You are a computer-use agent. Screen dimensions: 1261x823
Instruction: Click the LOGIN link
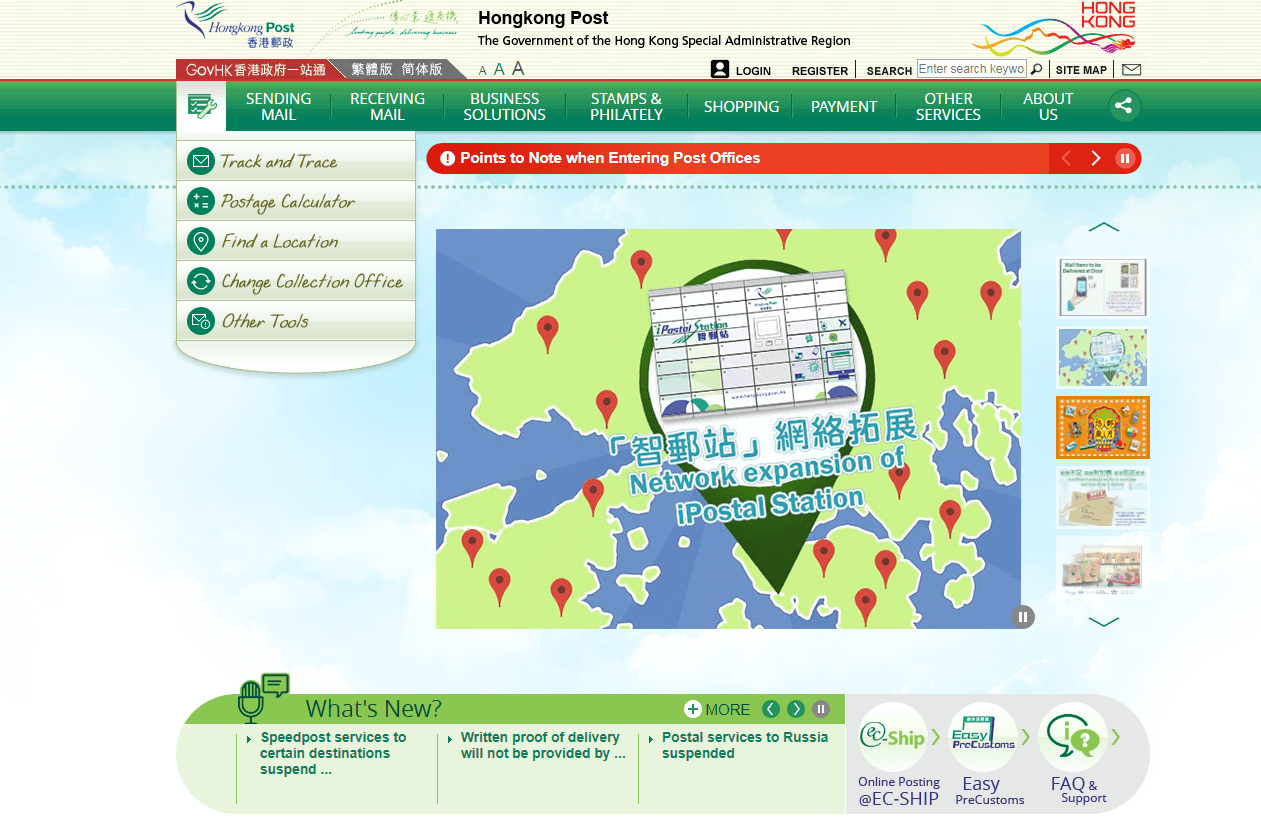coord(753,71)
